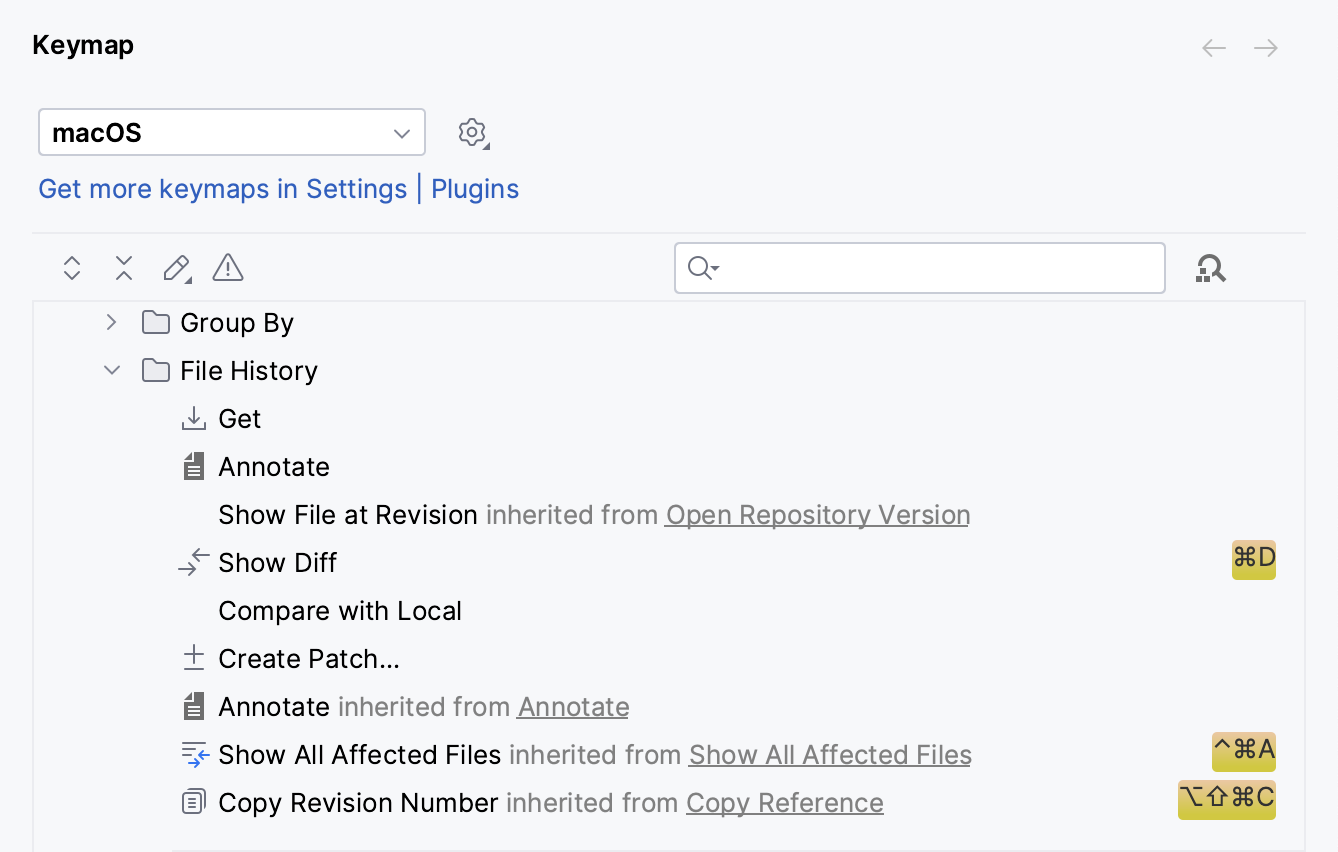The height and width of the screenshot is (852, 1338).
Task: Click the File History folder icon
Action: [155, 371]
